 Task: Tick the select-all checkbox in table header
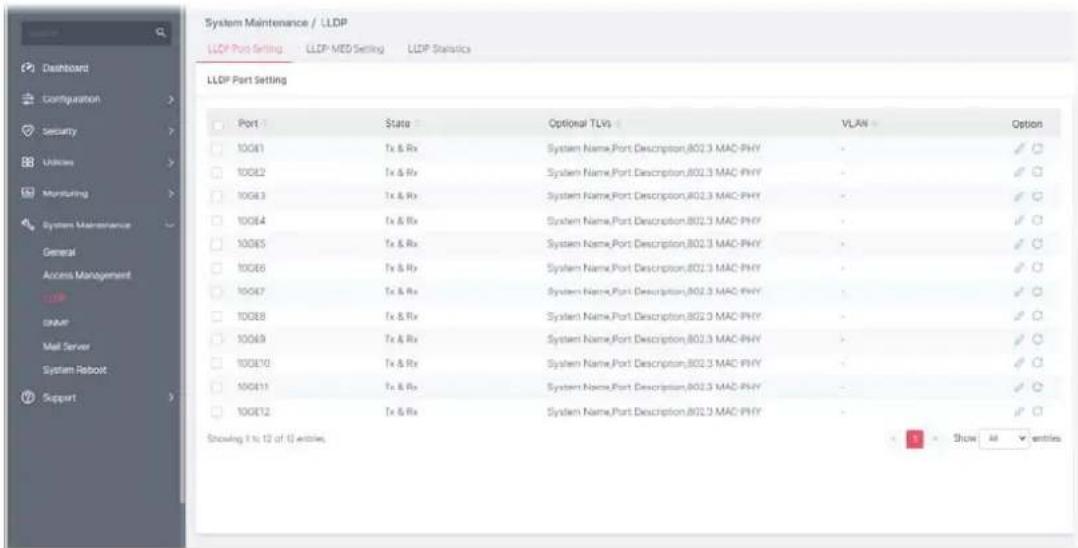(x=219, y=124)
